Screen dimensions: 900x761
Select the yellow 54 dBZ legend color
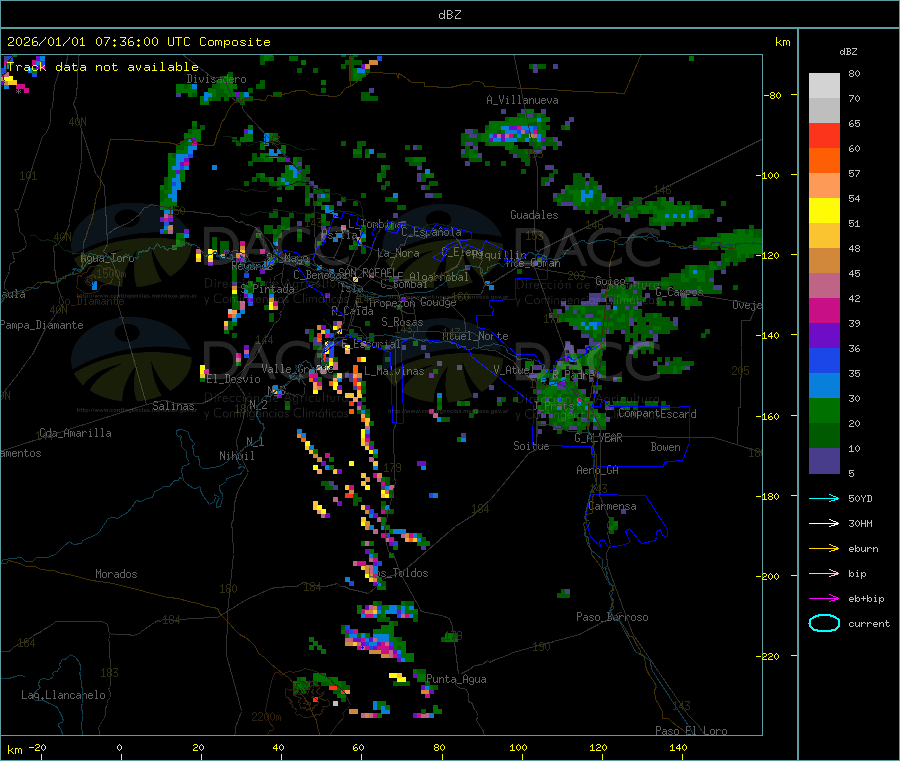point(824,211)
